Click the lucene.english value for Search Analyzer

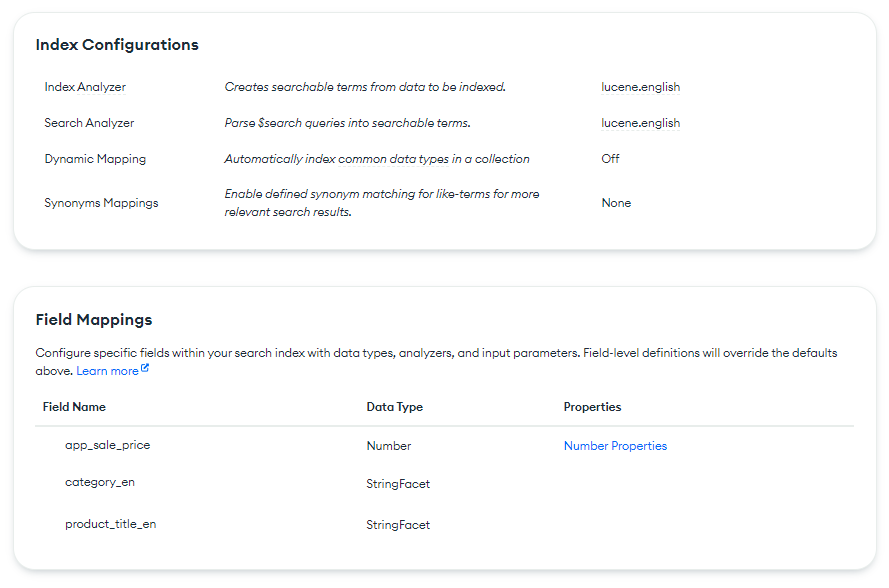[x=640, y=123]
